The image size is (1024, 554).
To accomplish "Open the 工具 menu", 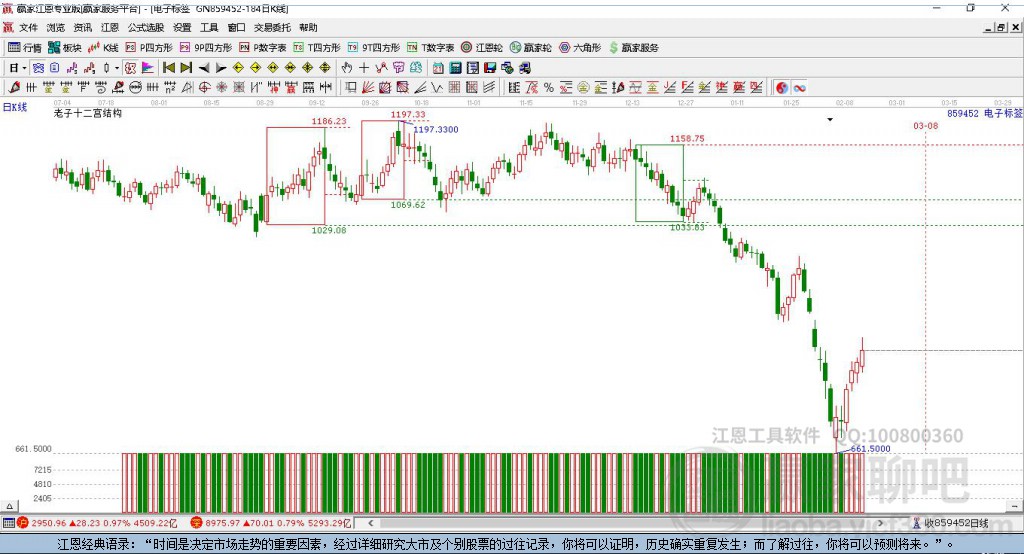I will (209, 27).
